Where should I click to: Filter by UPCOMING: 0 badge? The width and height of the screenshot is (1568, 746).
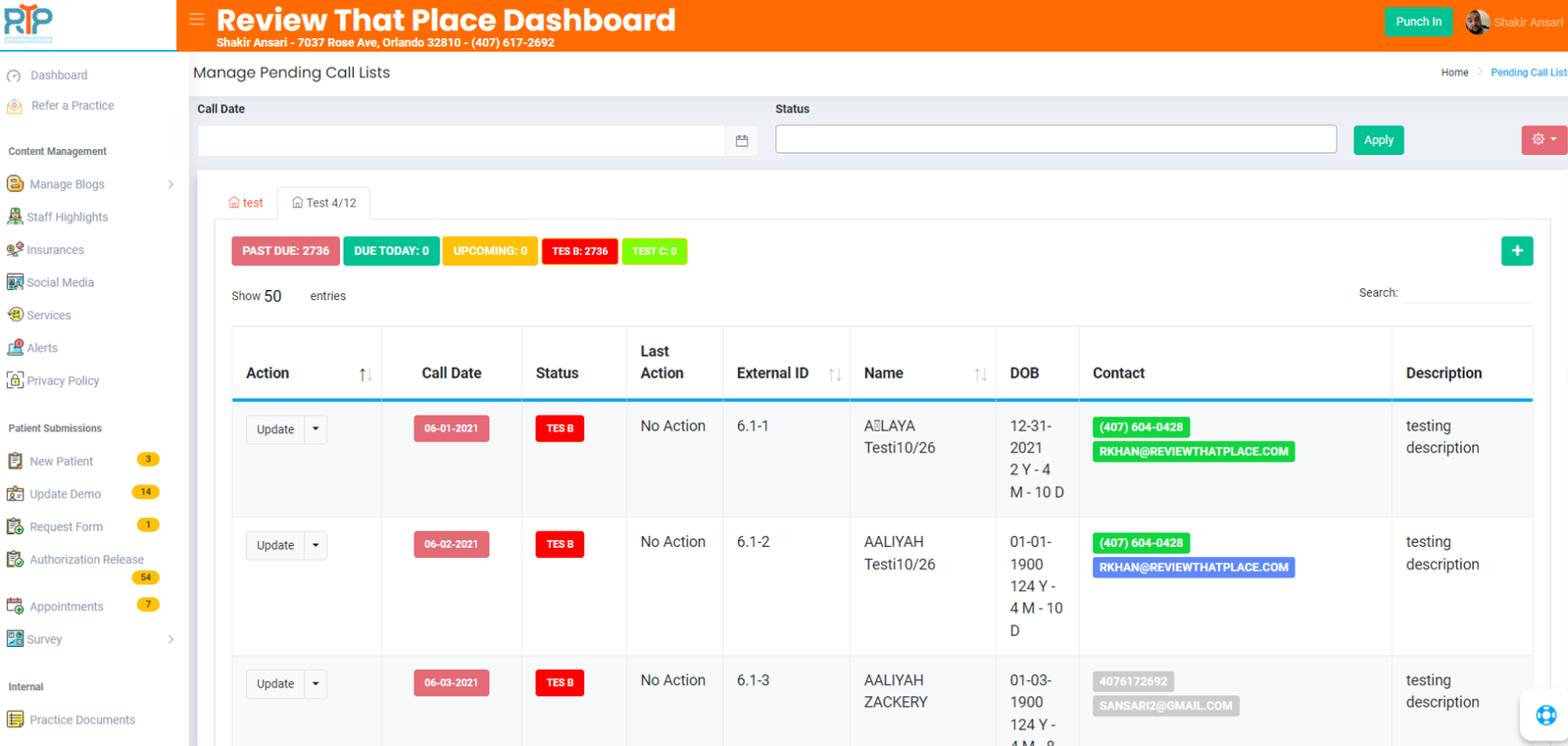click(x=490, y=251)
